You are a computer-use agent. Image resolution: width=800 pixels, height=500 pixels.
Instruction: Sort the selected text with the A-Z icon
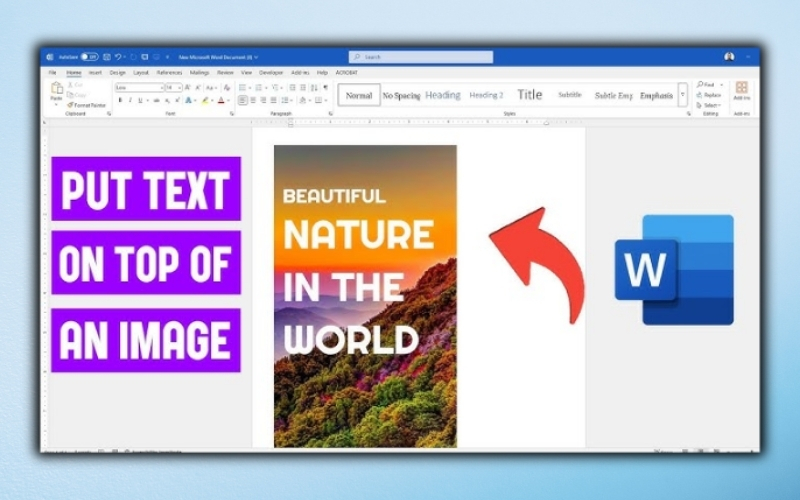pyautogui.click(x=314, y=88)
